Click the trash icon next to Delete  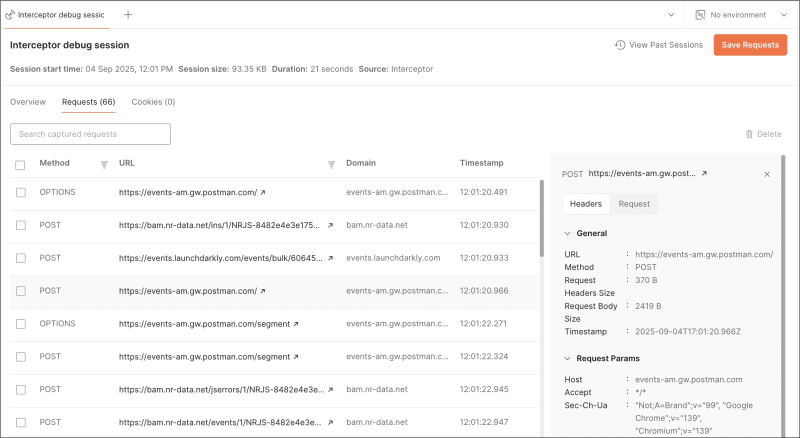point(749,134)
